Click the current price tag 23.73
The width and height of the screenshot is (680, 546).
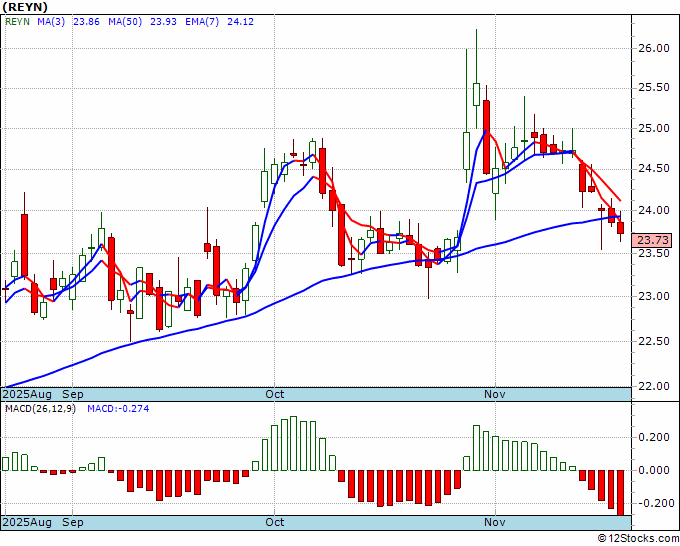tap(653, 240)
